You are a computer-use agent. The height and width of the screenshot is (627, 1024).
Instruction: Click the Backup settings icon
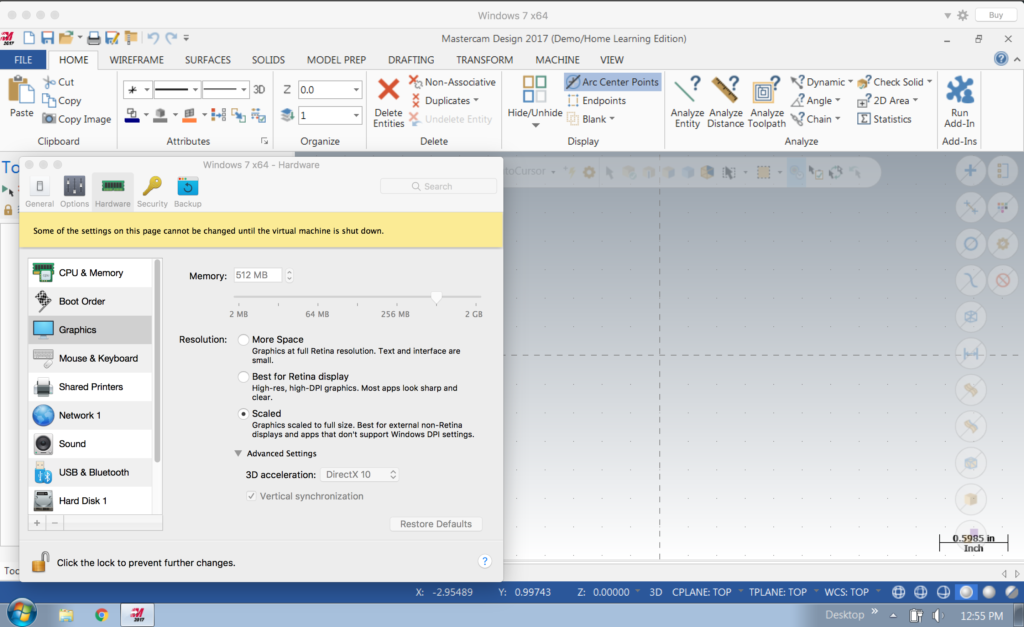(x=187, y=187)
